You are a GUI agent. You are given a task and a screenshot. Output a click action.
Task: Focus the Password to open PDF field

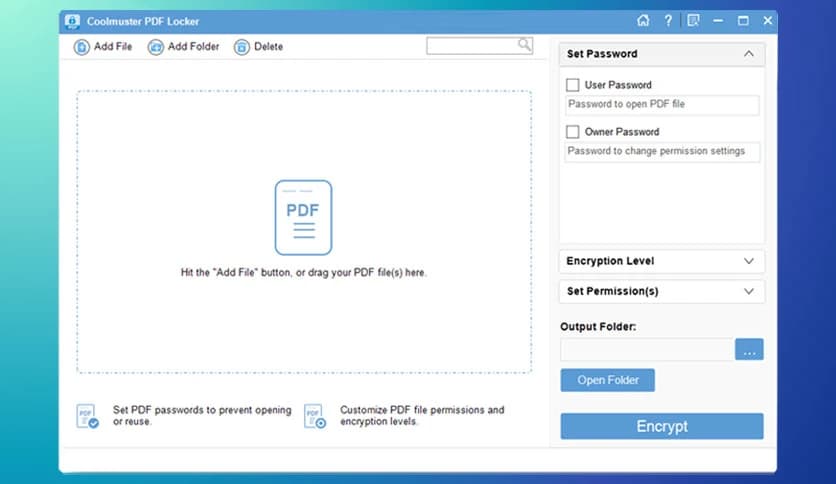pyautogui.click(x=662, y=105)
